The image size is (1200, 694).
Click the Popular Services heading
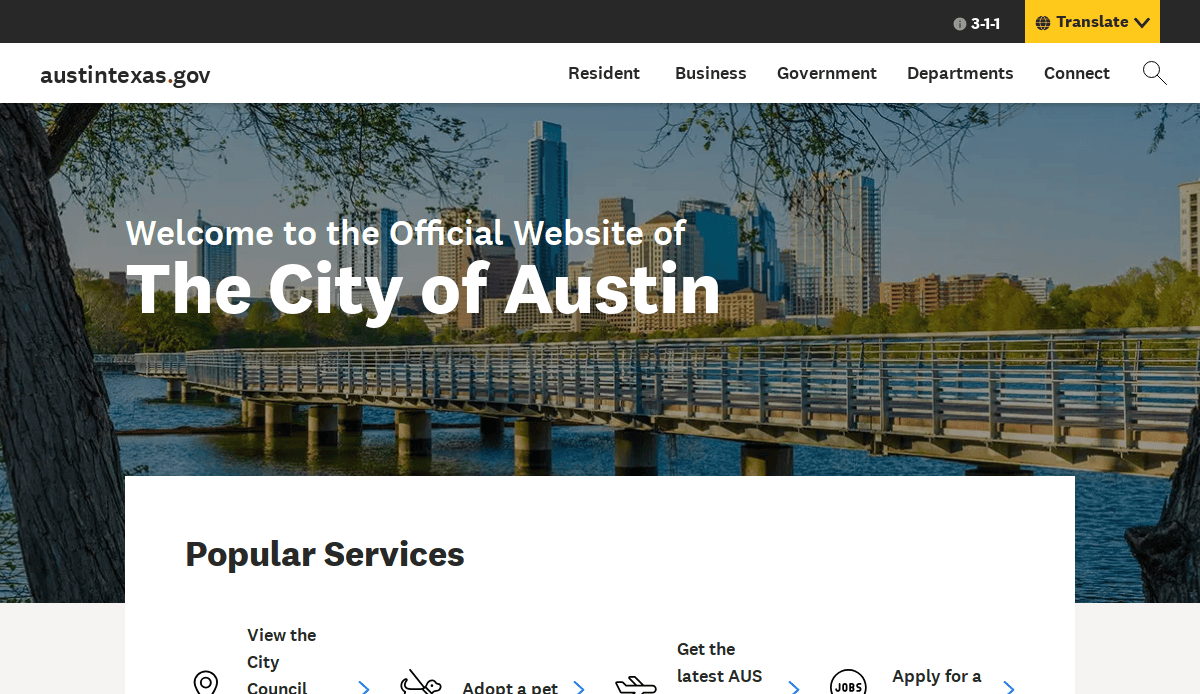point(325,554)
